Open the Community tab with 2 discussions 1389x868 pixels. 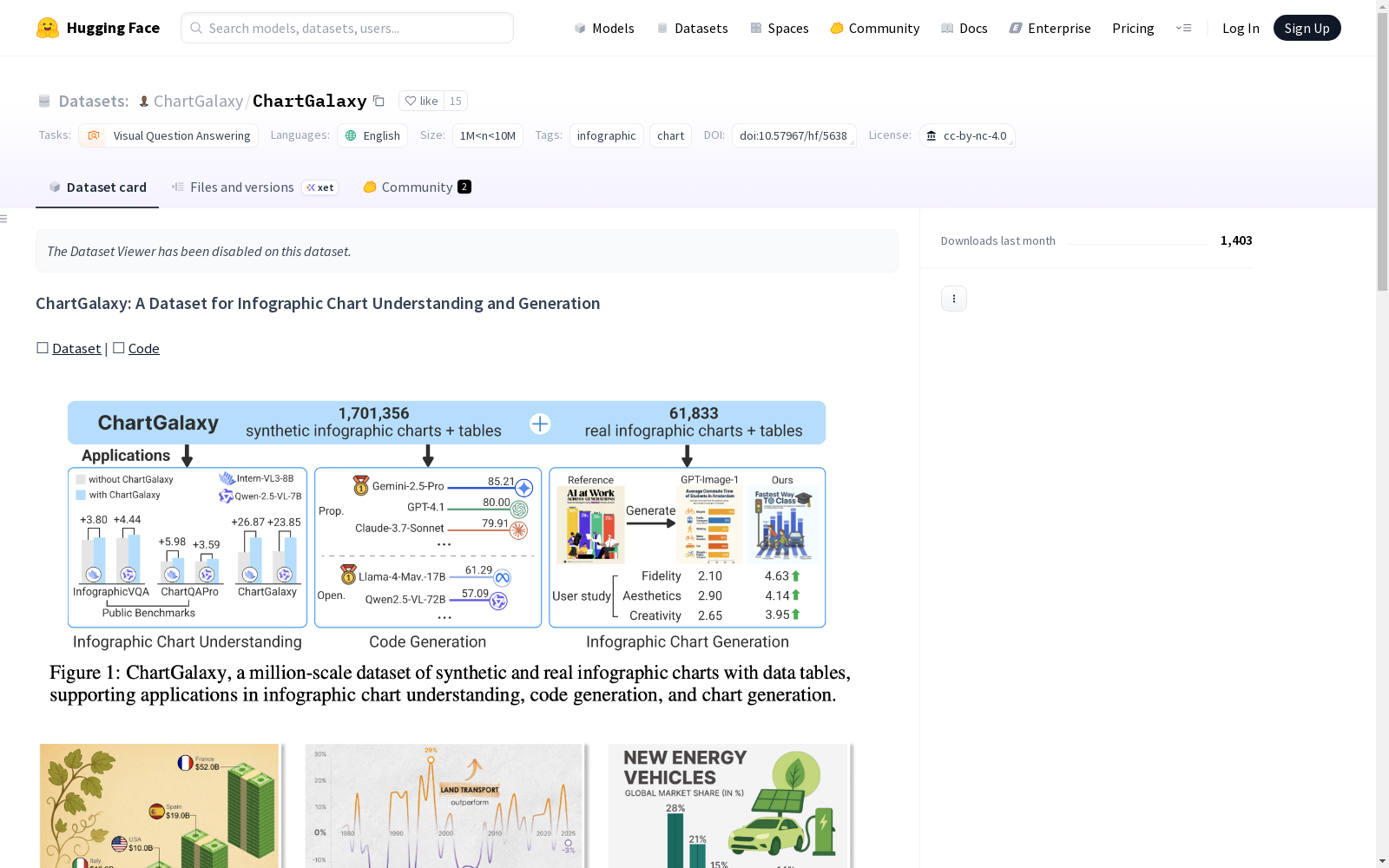tap(417, 187)
